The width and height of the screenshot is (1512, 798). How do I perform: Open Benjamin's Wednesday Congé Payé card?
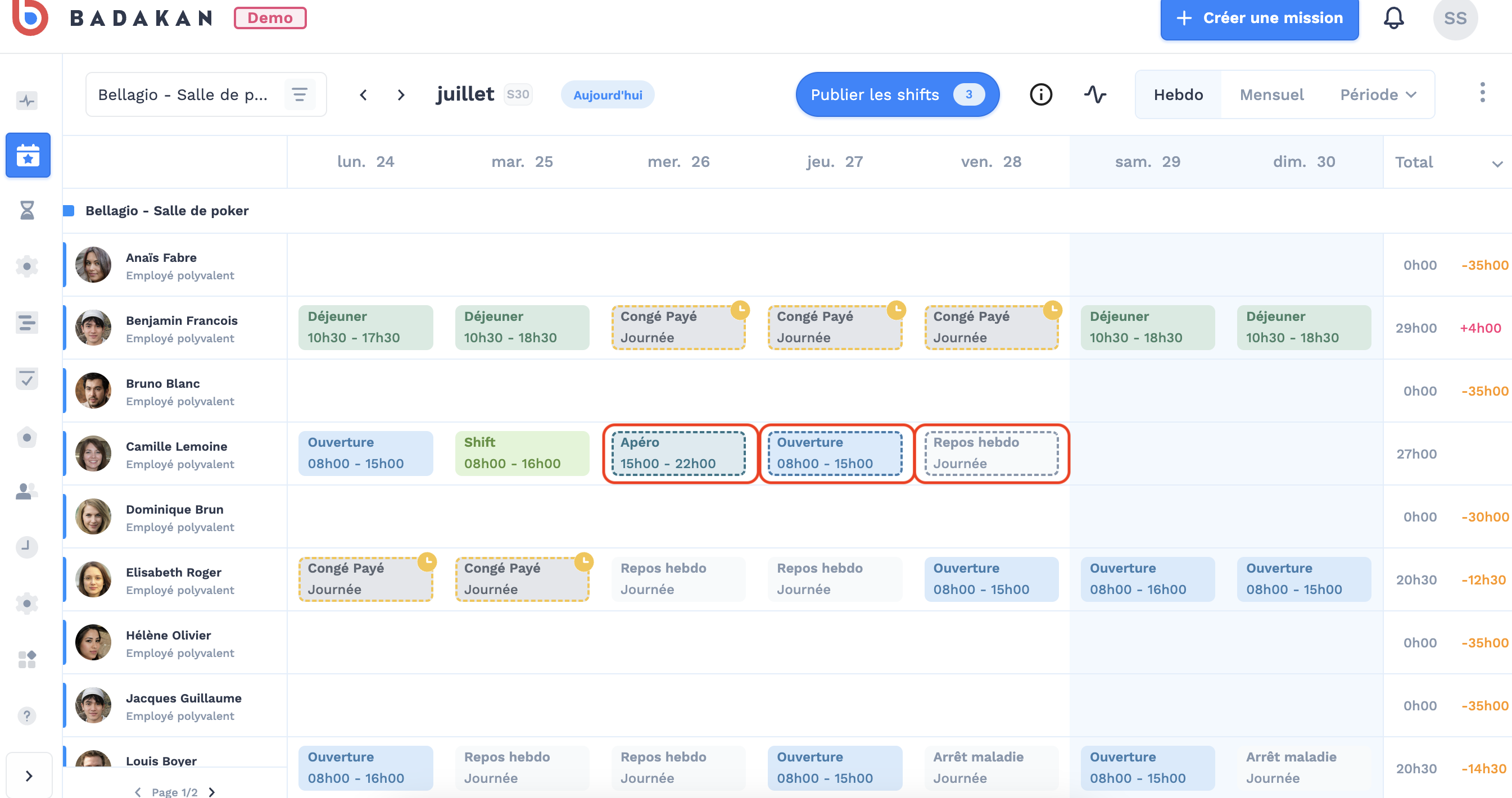[x=678, y=327]
